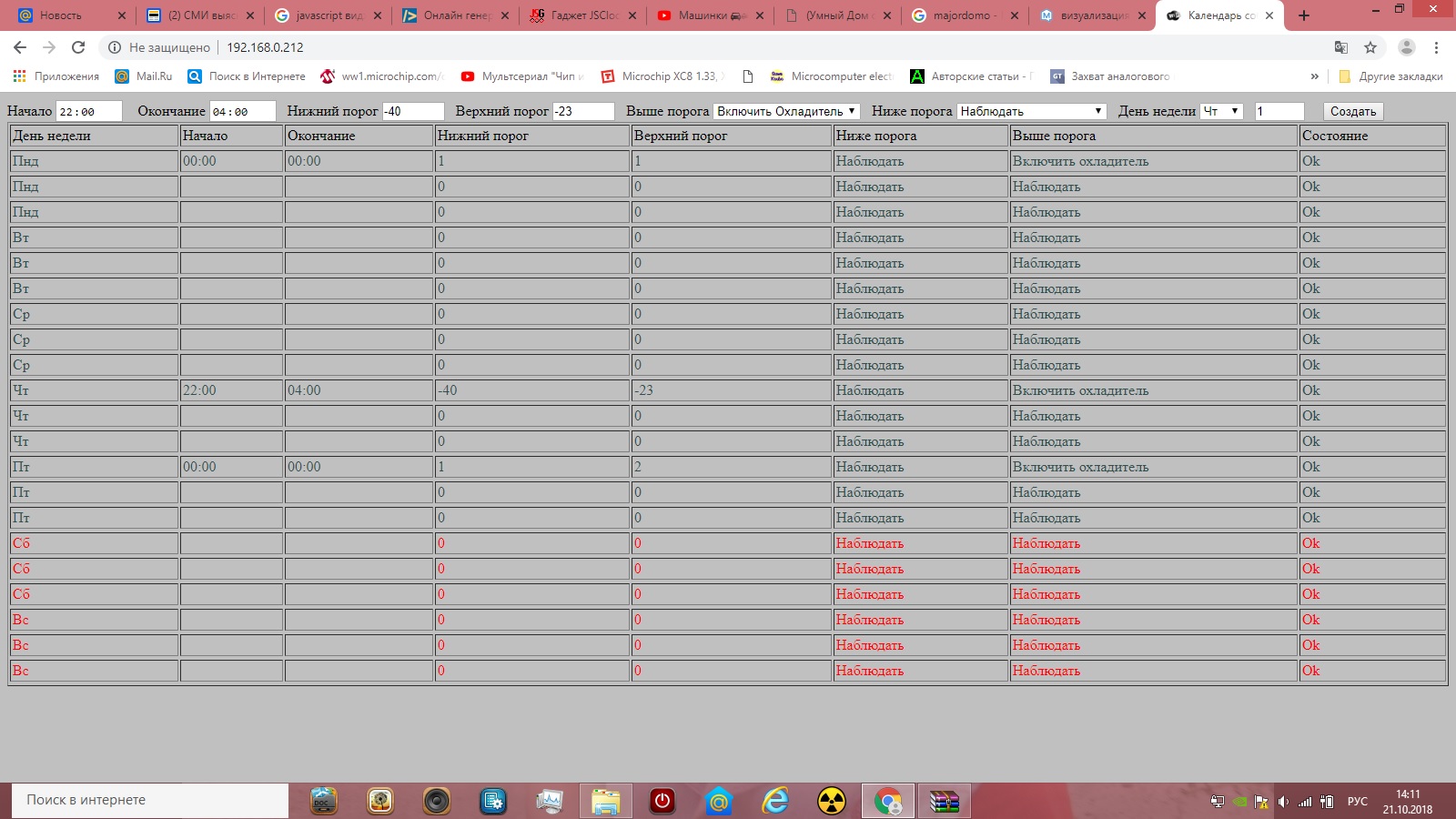This screenshot has height=819, width=1456.
Task: Open the 'Другие закладки' bookmarks folder
Action: pos(1390,76)
